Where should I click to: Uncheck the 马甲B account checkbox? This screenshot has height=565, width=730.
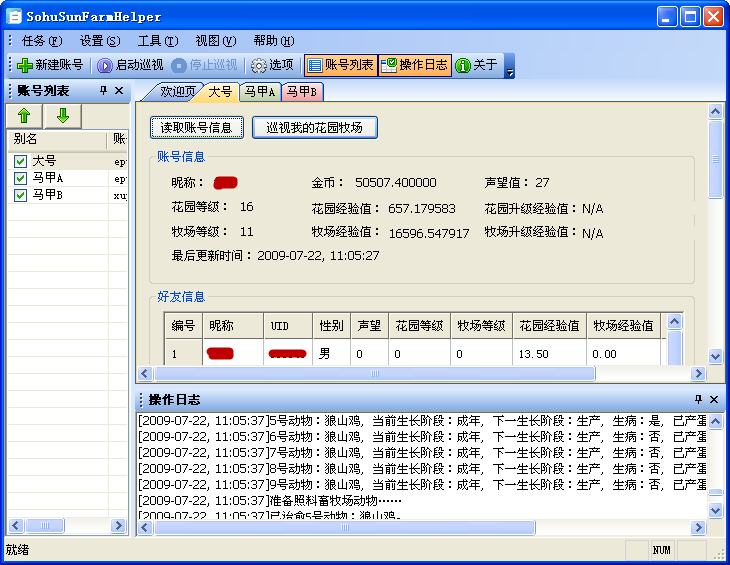point(20,195)
